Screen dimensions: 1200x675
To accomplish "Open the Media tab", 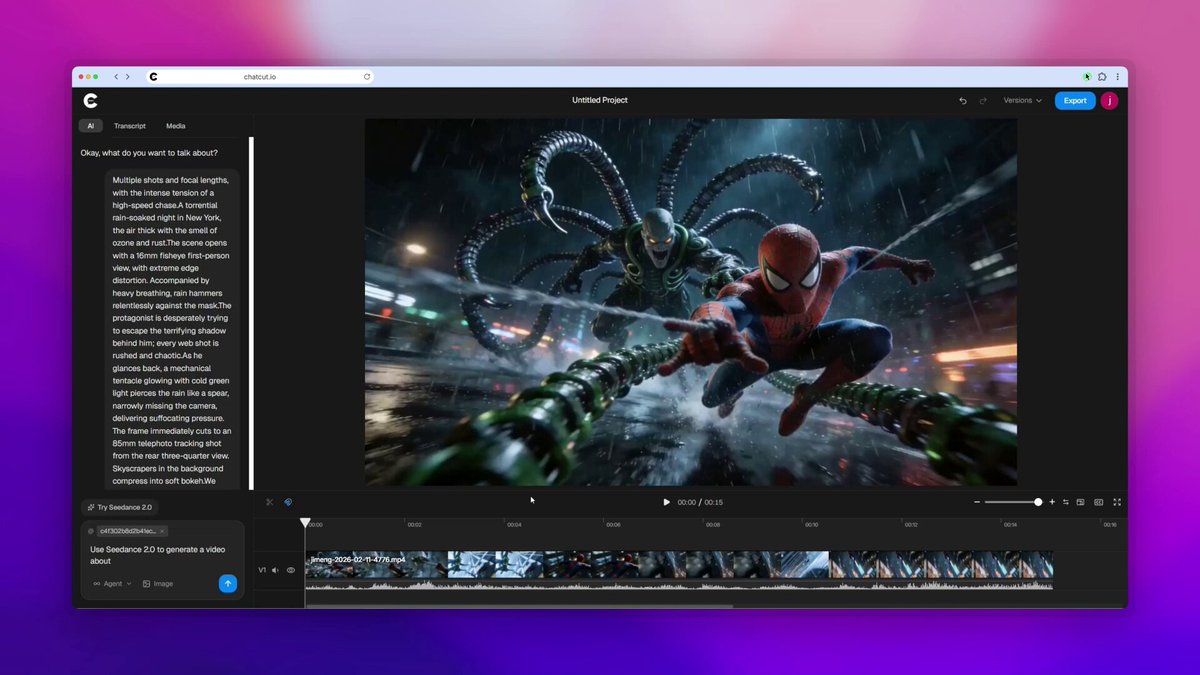I will pos(175,126).
